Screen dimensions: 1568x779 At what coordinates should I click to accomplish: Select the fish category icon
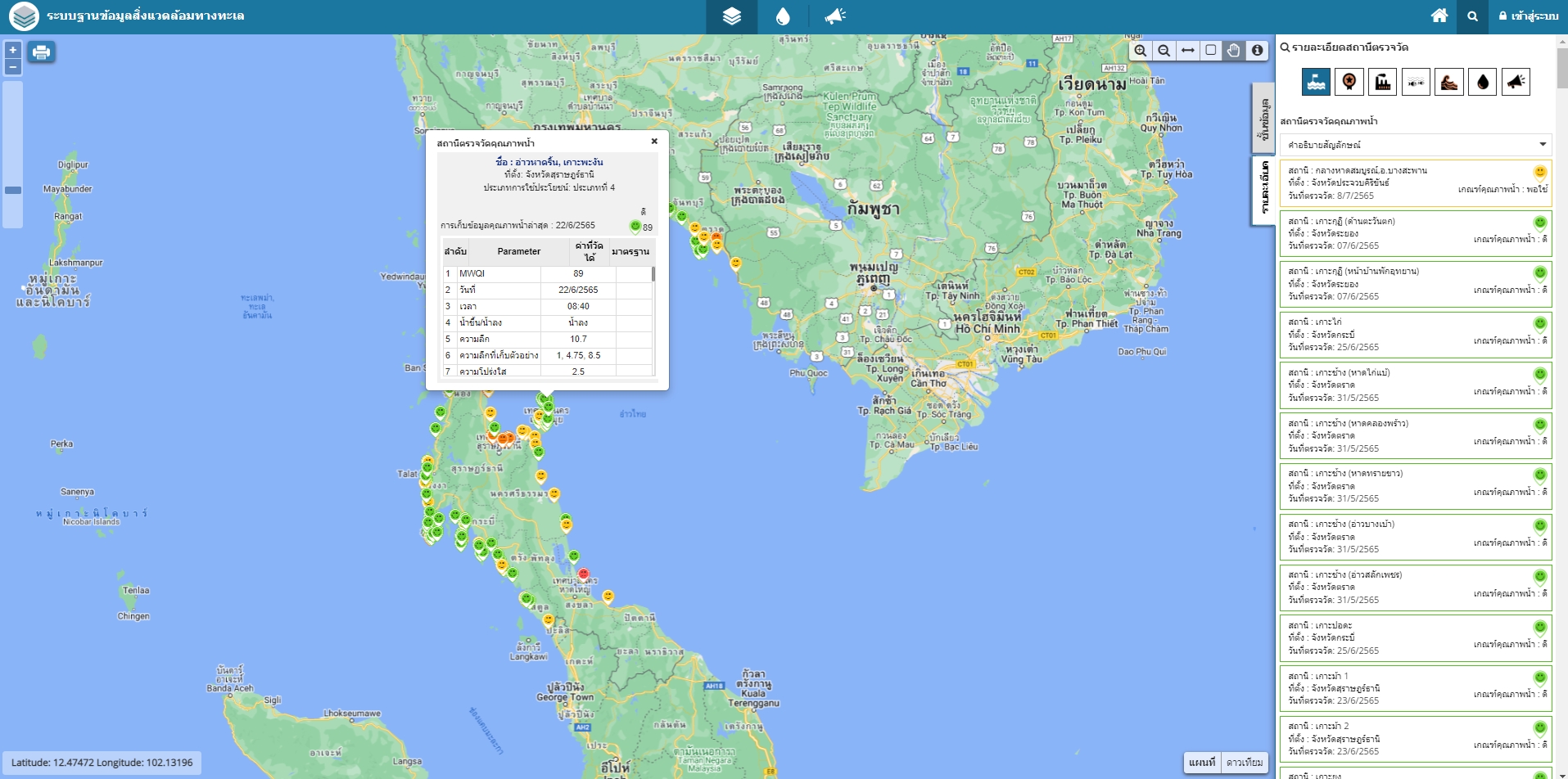(x=1416, y=82)
